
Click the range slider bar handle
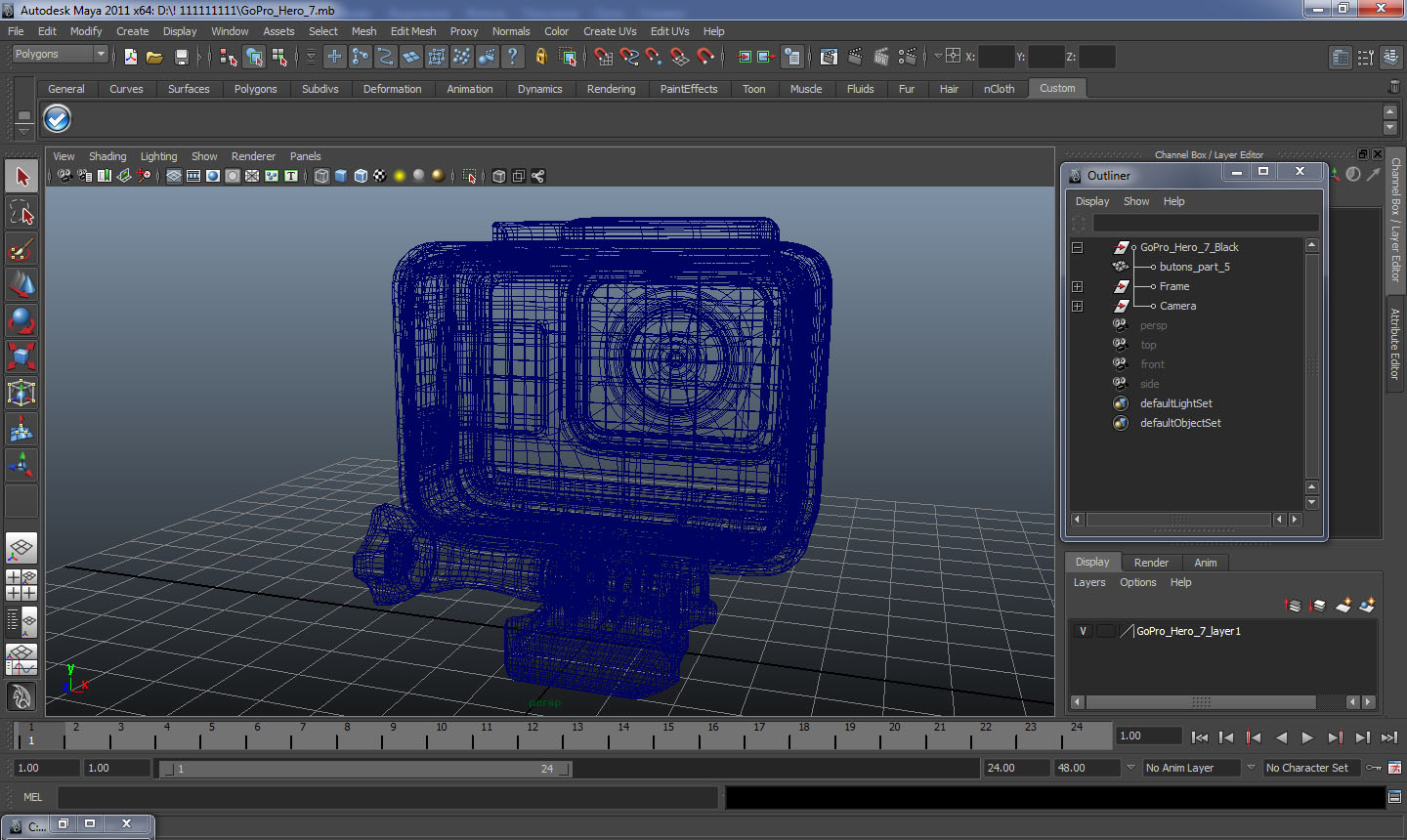(x=366, y=769)
